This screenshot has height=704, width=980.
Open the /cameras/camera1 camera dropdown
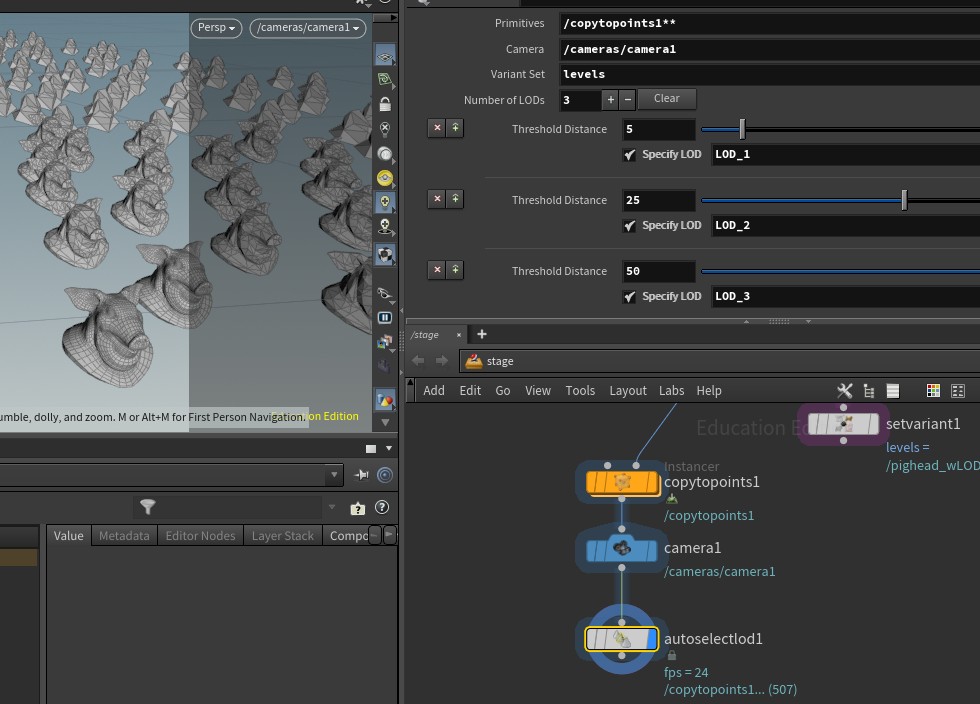click(x=308, y=28)
